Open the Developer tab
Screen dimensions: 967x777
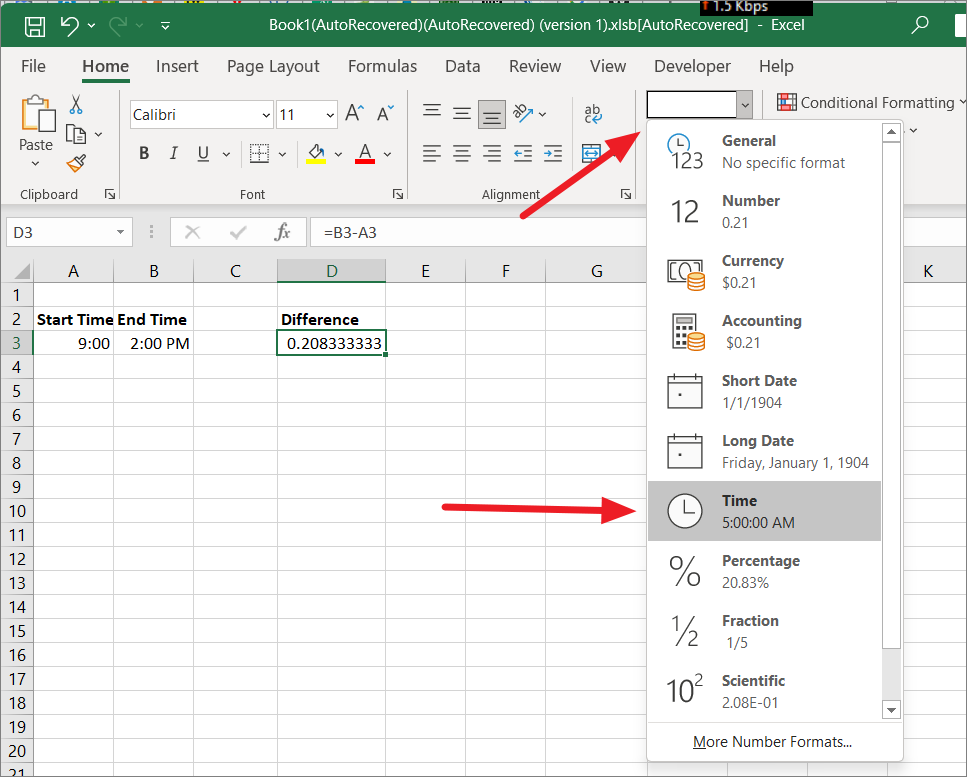(692, 66)
